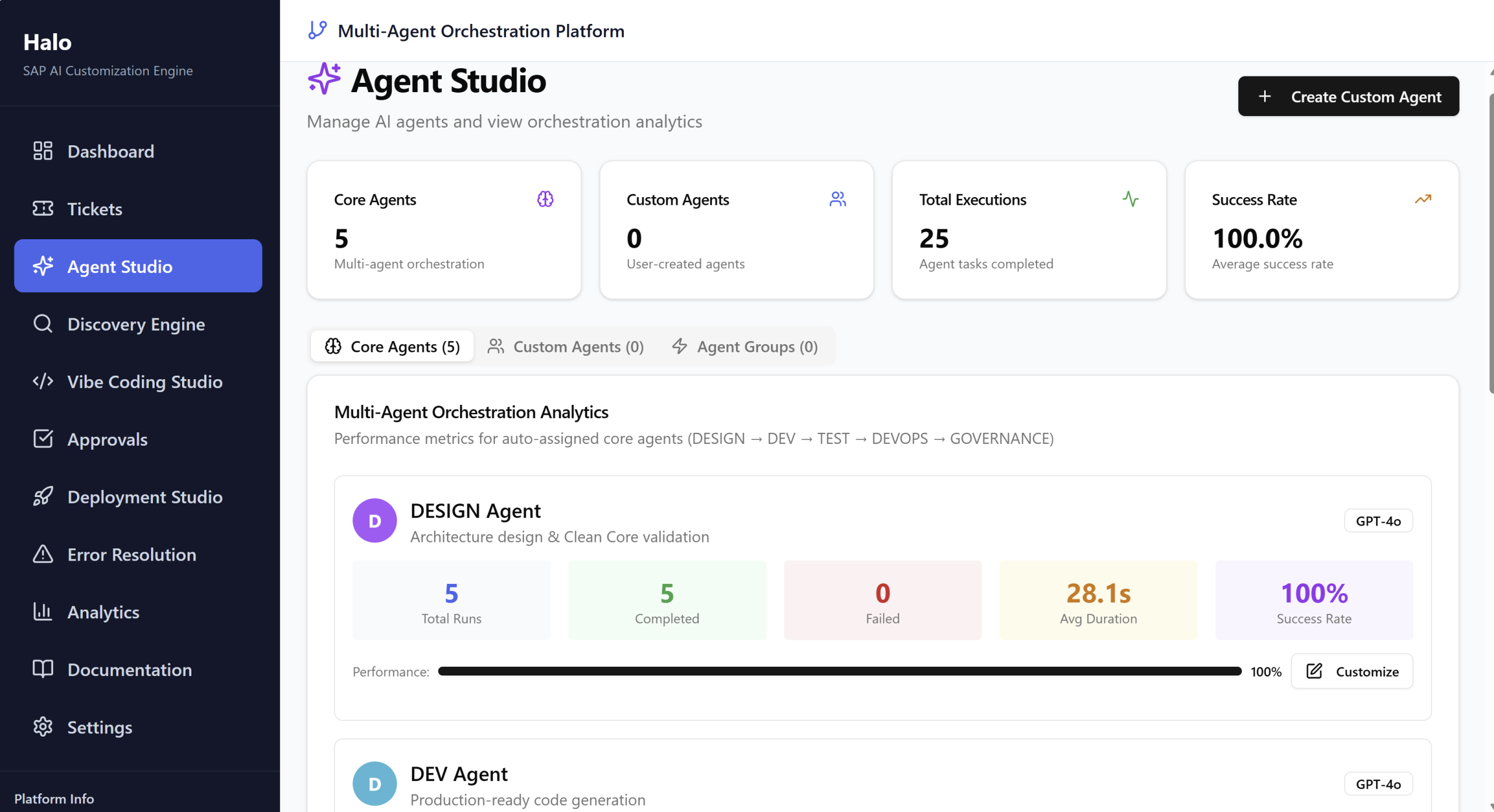Click the brain icon on Core Agents card
Viewport: 1494px width, 812px height.
coord(545,199)
